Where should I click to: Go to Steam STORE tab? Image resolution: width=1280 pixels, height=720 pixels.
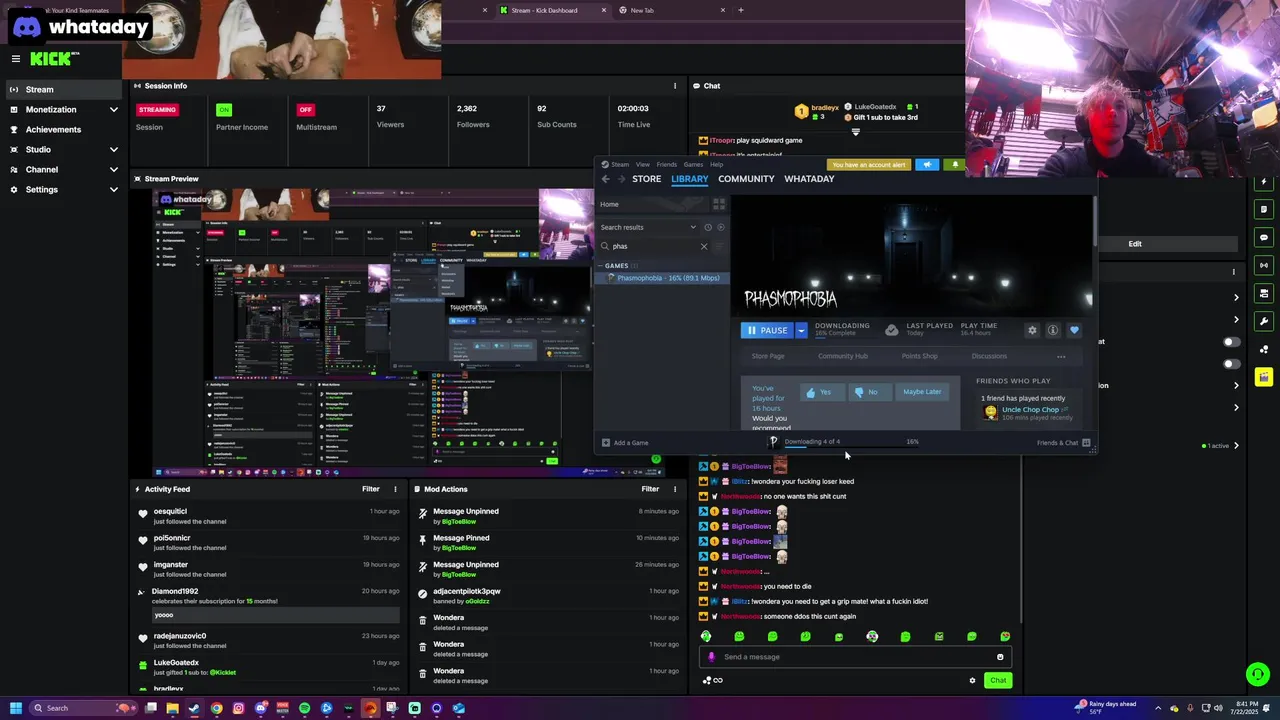tap(646, 179)
